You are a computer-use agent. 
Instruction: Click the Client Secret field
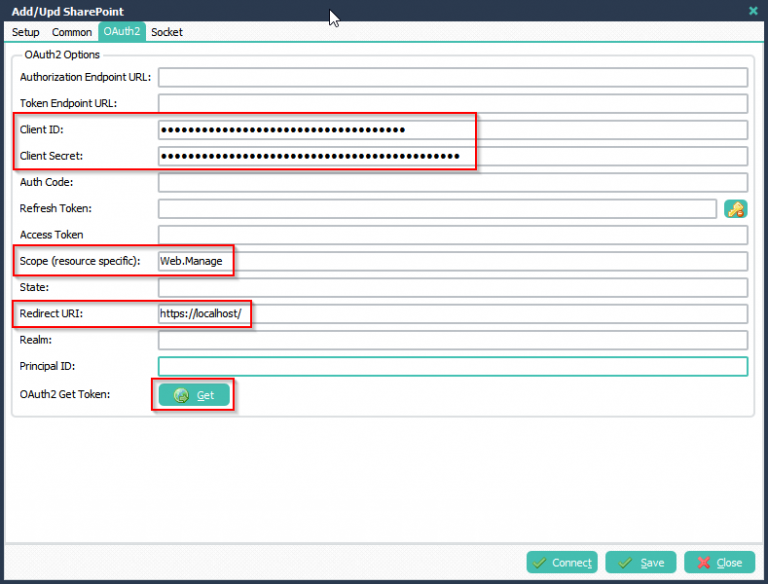pos(453,156)
